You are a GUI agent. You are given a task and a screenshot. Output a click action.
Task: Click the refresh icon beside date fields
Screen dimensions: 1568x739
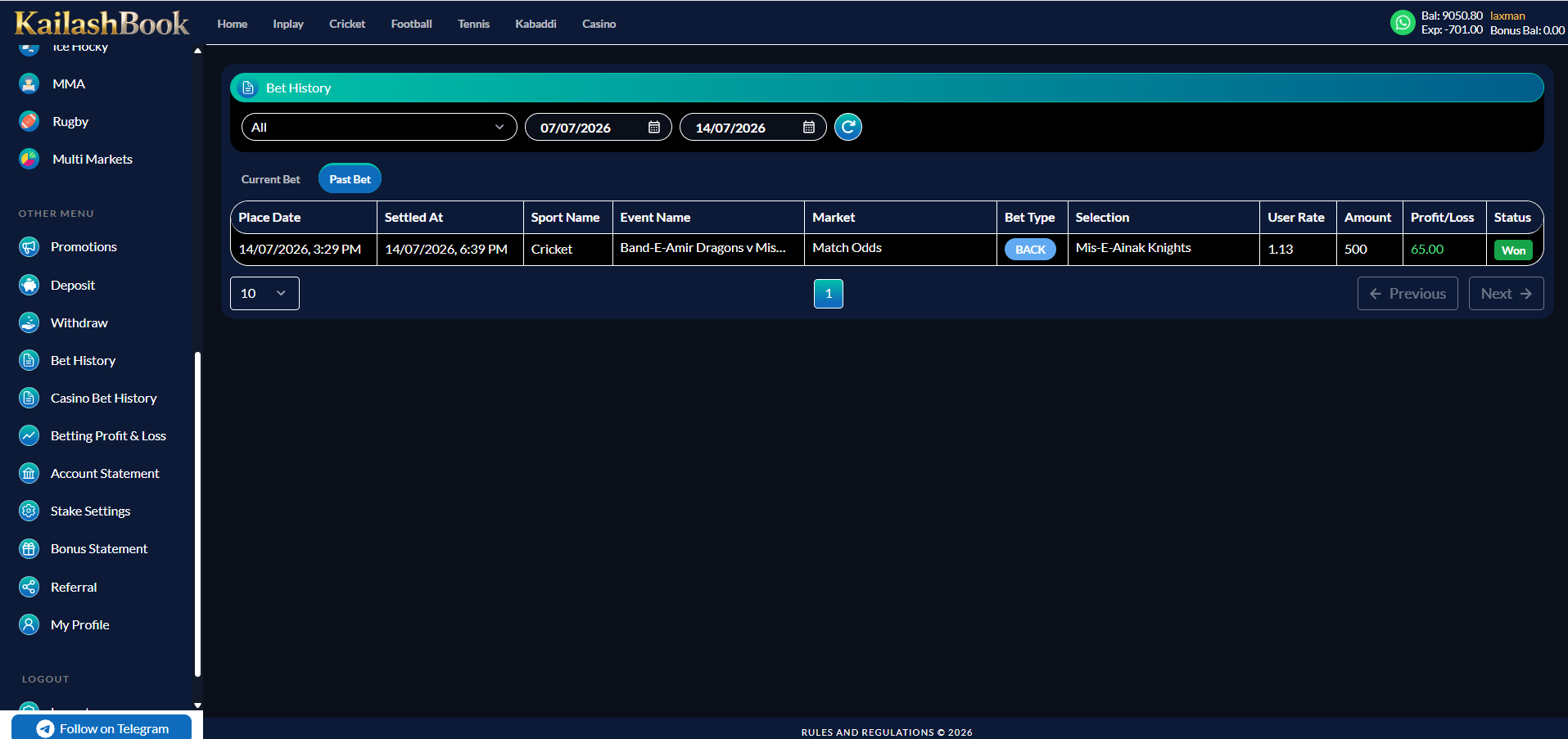pos(848,127)
